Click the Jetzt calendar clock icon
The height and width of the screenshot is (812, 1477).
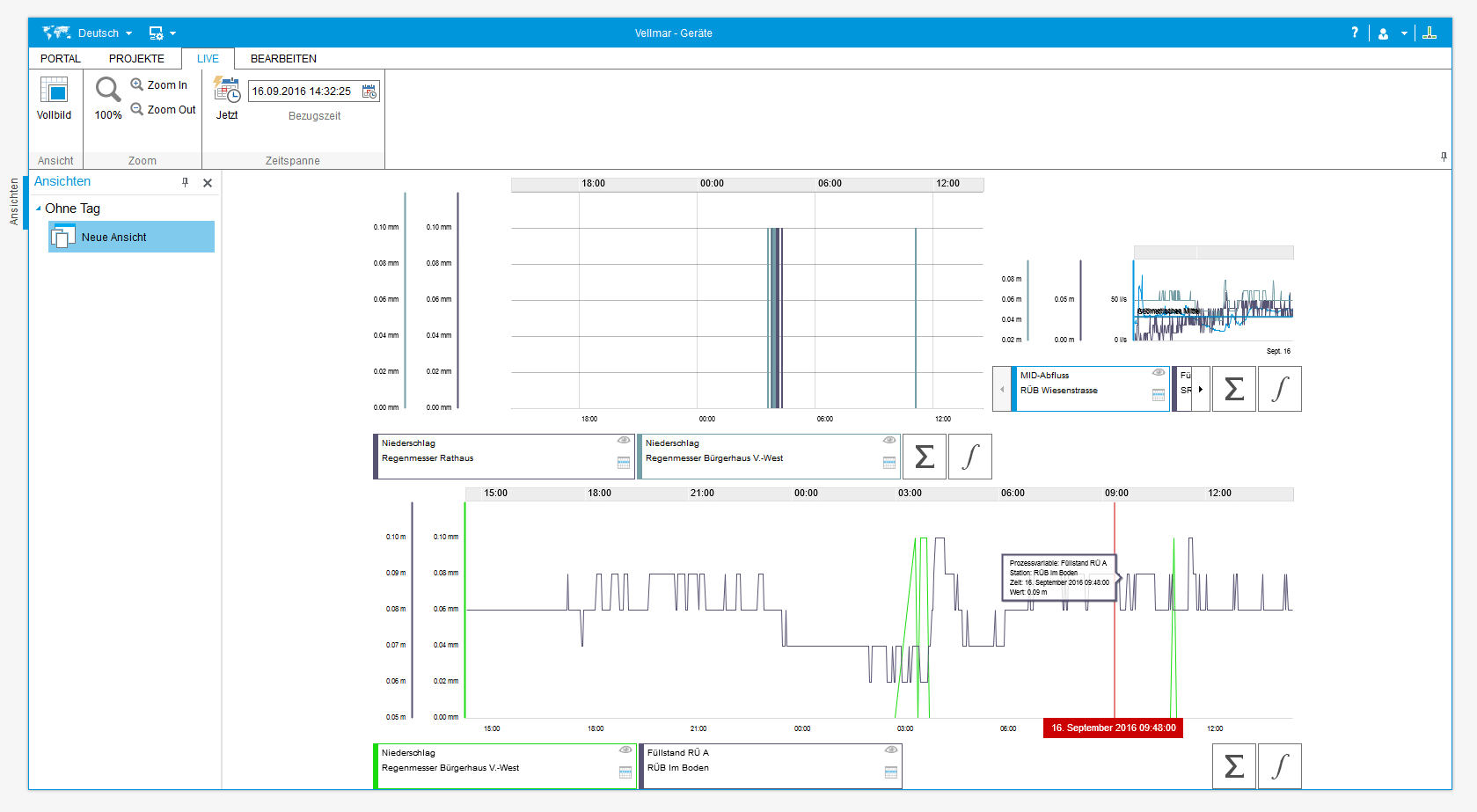[x=227, y=91]
